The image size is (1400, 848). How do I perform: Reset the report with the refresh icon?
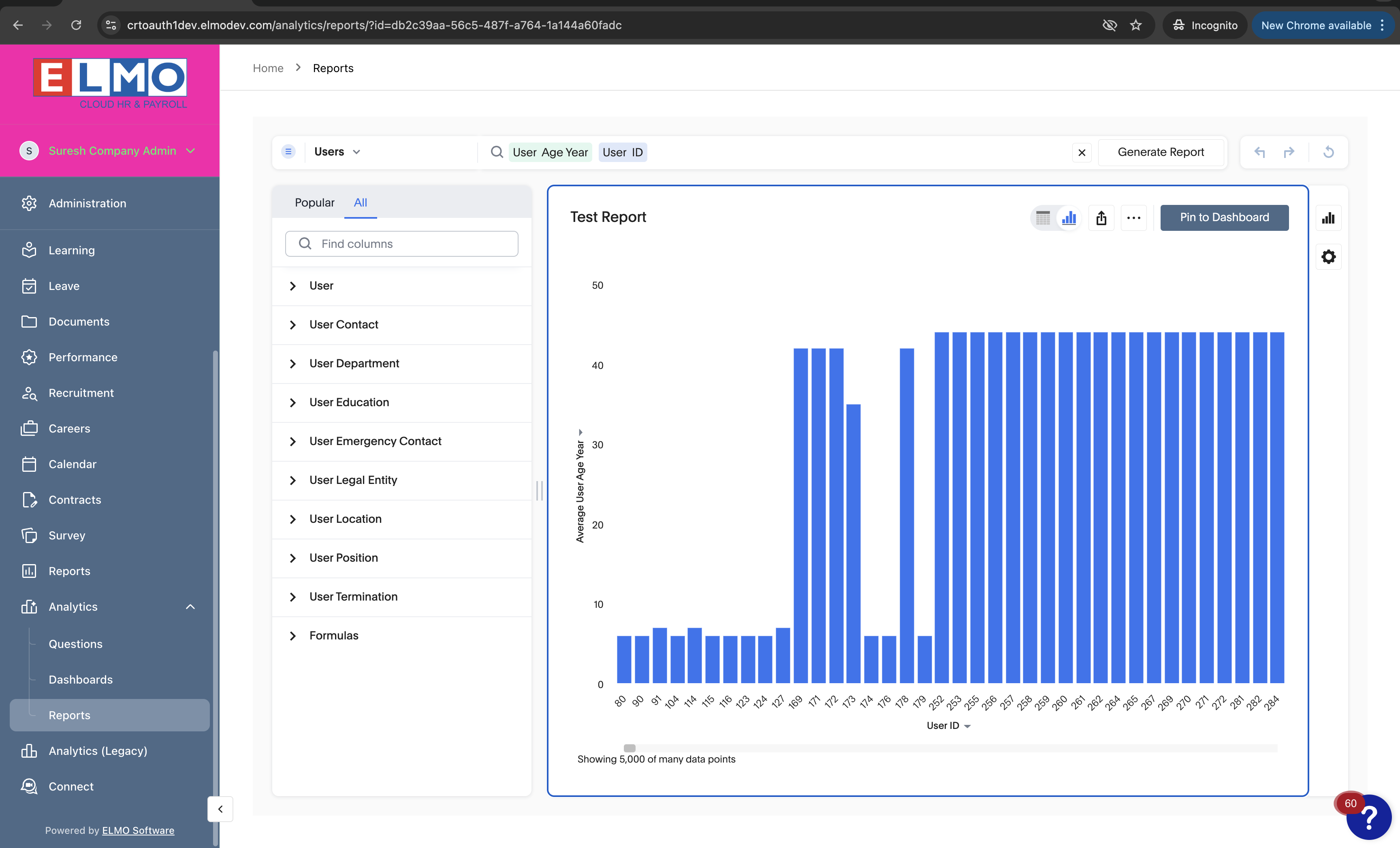[x=1328, y=152]
